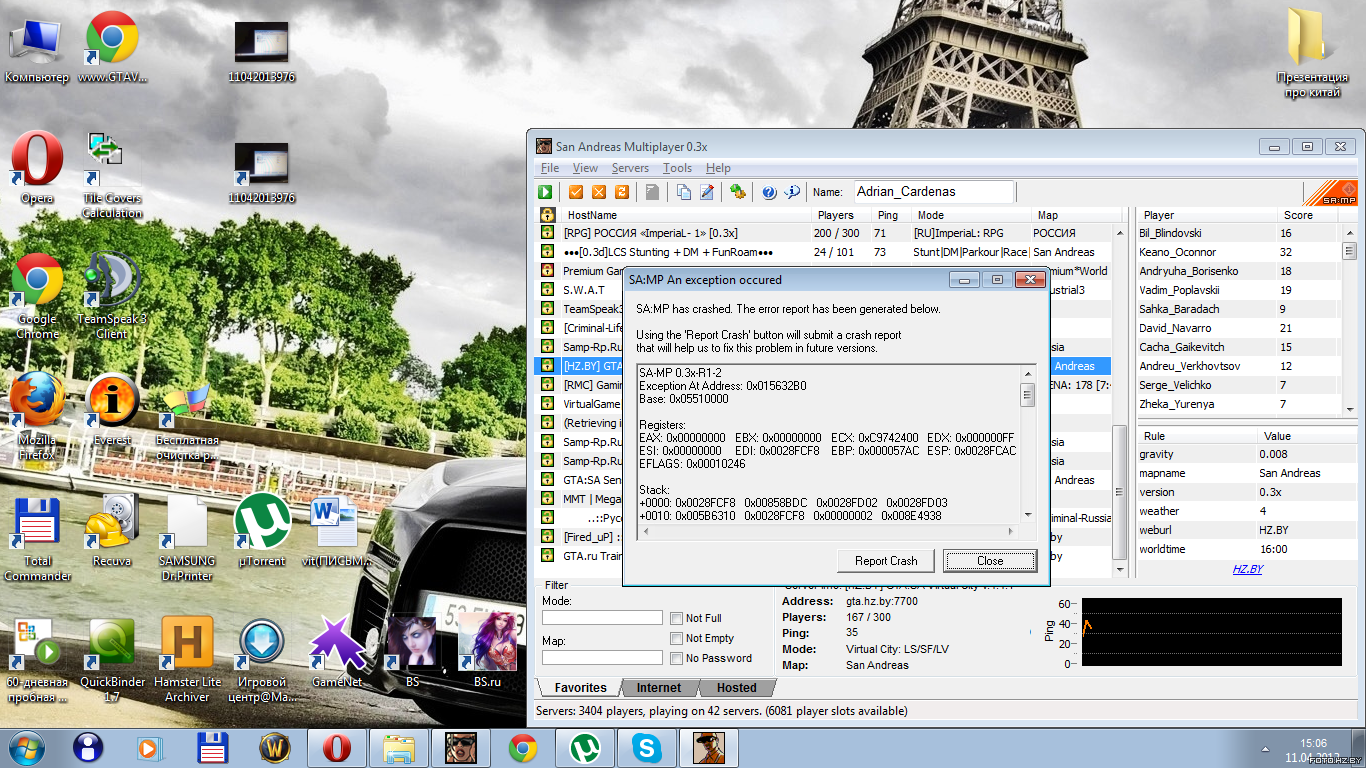Click the Delete Server orange X toolbar icon
The width and height of the screenshot is (1366, 768).
(599, 192)
